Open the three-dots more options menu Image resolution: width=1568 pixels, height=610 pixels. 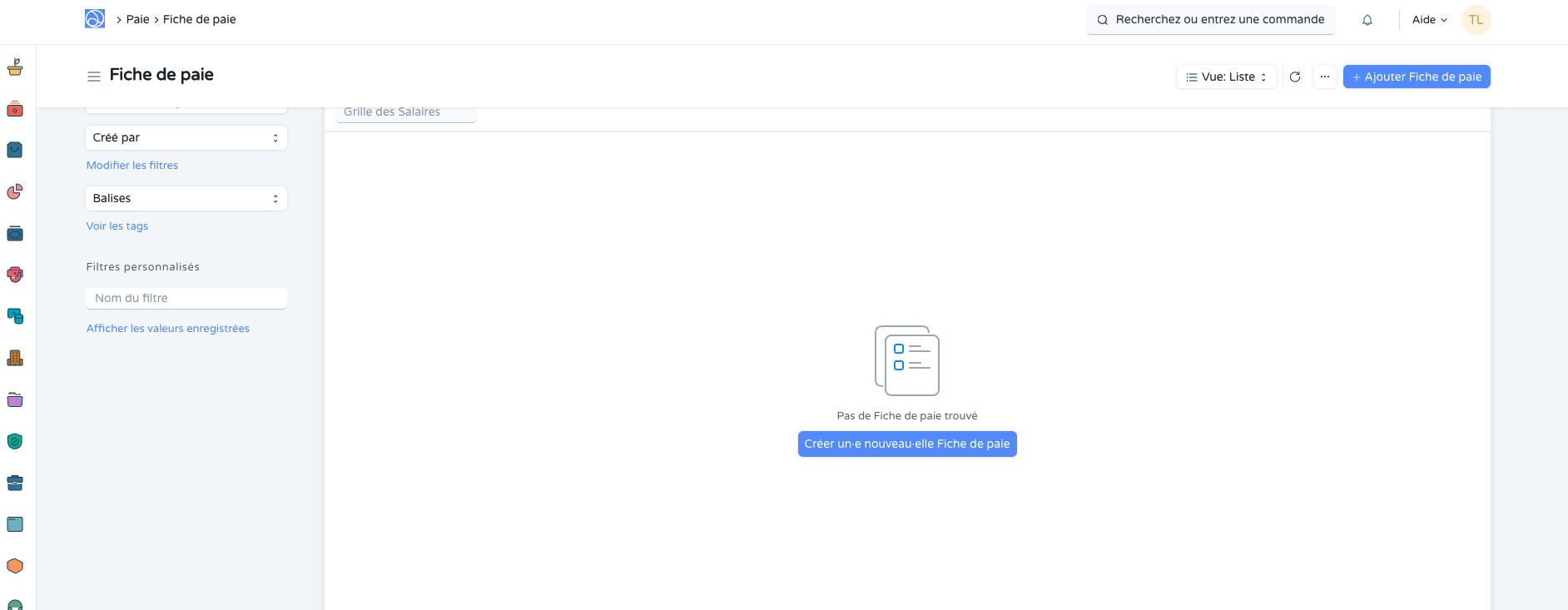pos(1325,77)
